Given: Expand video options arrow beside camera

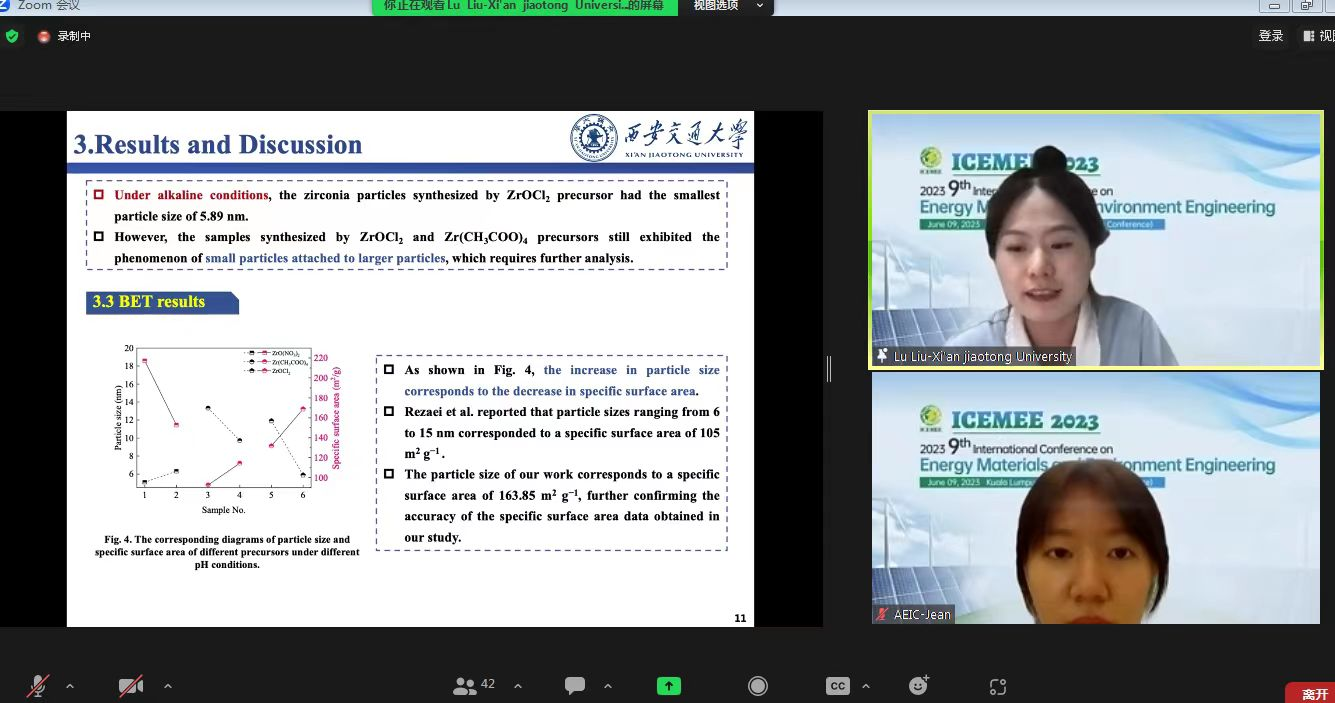Looking at the screenshot, I should coord(167,686).
